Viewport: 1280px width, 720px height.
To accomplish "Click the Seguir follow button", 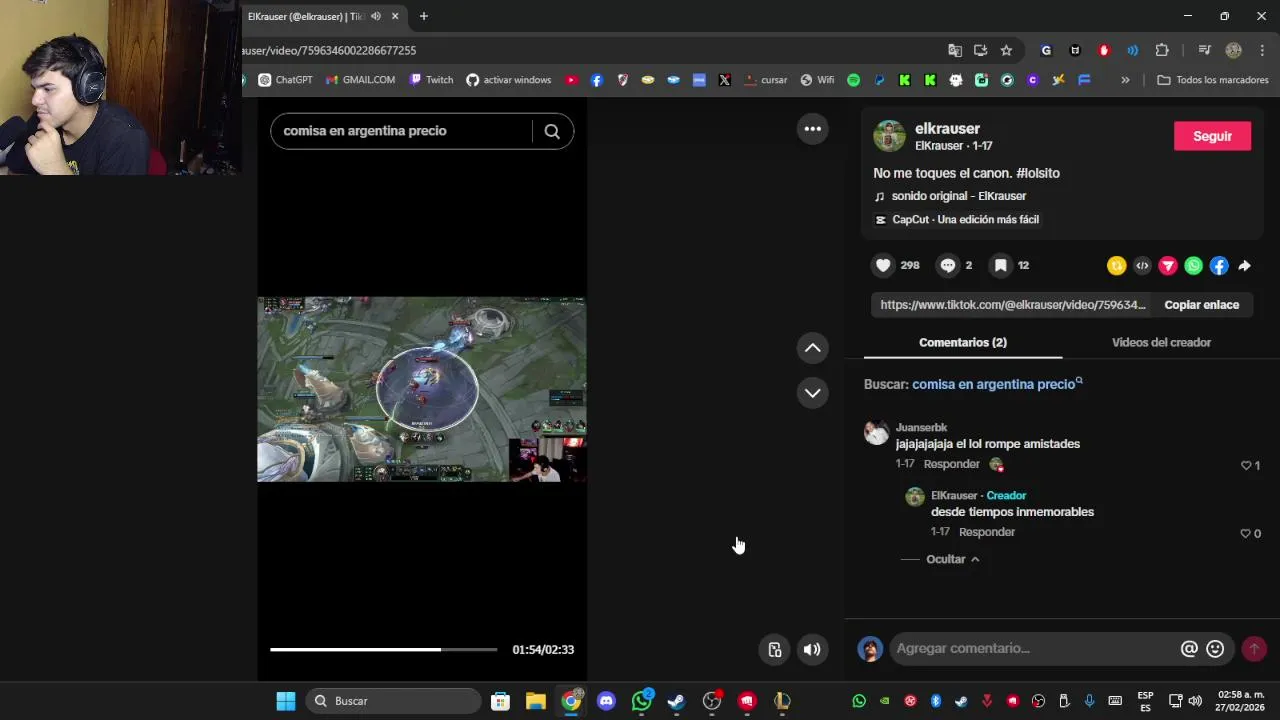I will click(1212, 136).
